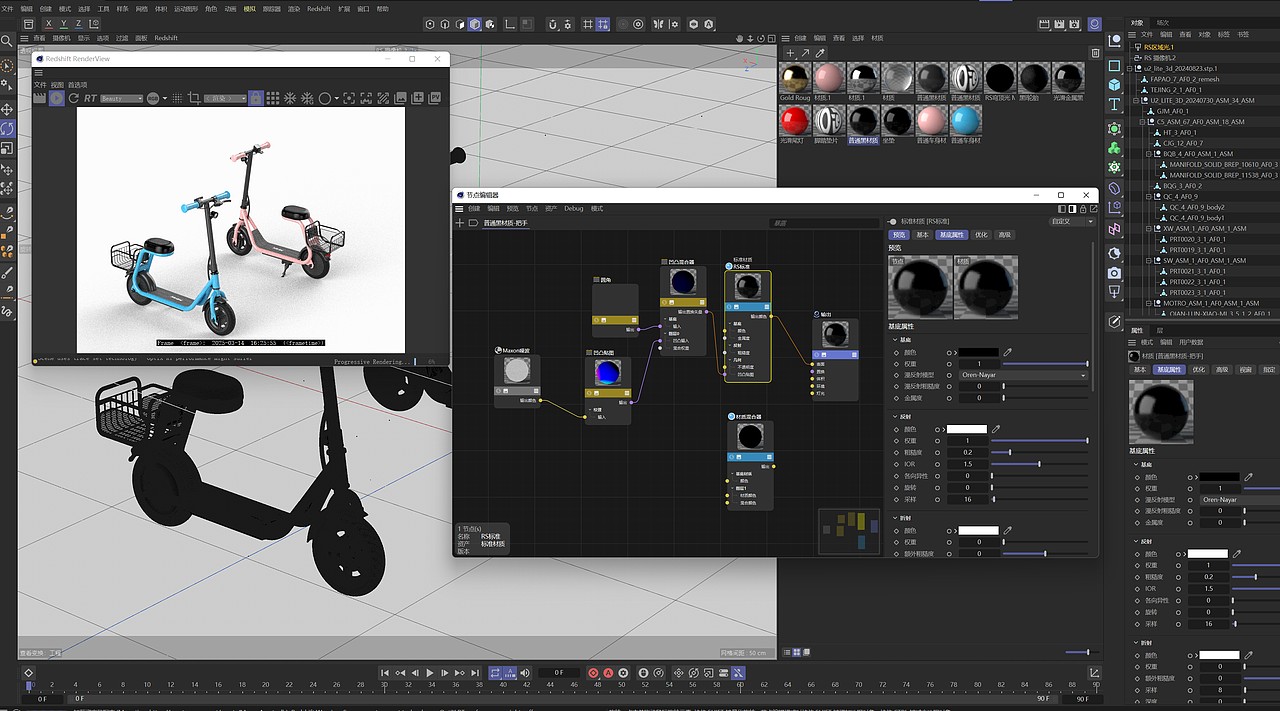Screen dimensions: 1280x711
Task: Open the Redshift menu in main menu bar
Action: pos(318,8)
